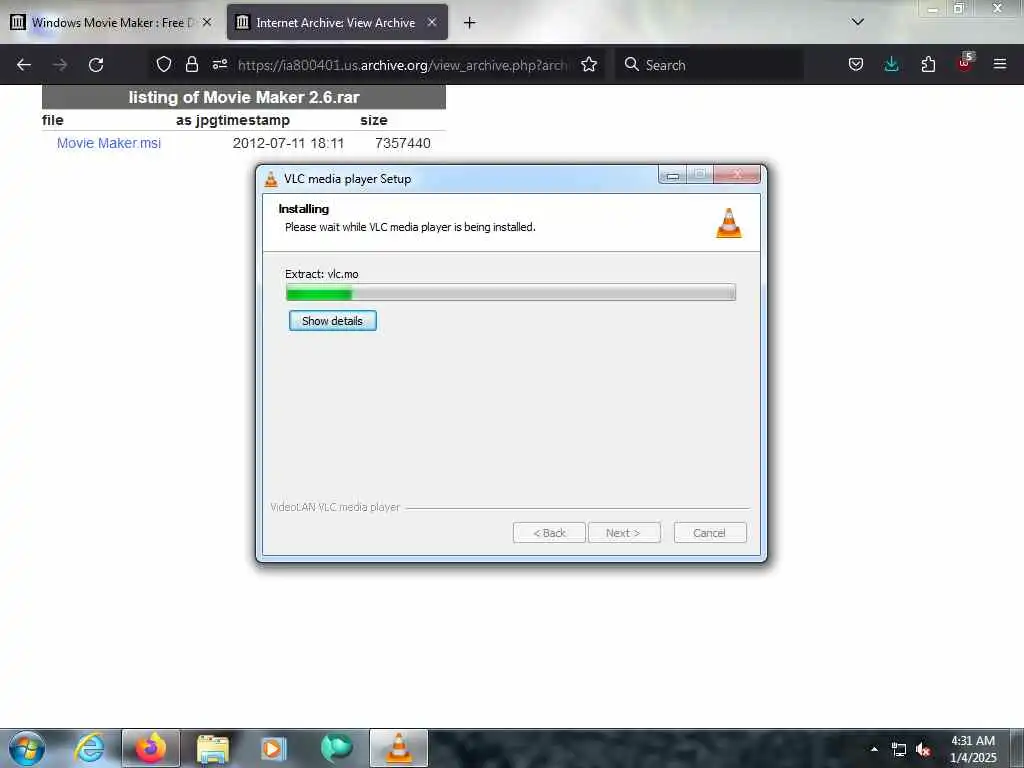Click the Back button in VLC Setup
Image resolution: width=1024 pixels, height=768 pixels.
(549, 533)
